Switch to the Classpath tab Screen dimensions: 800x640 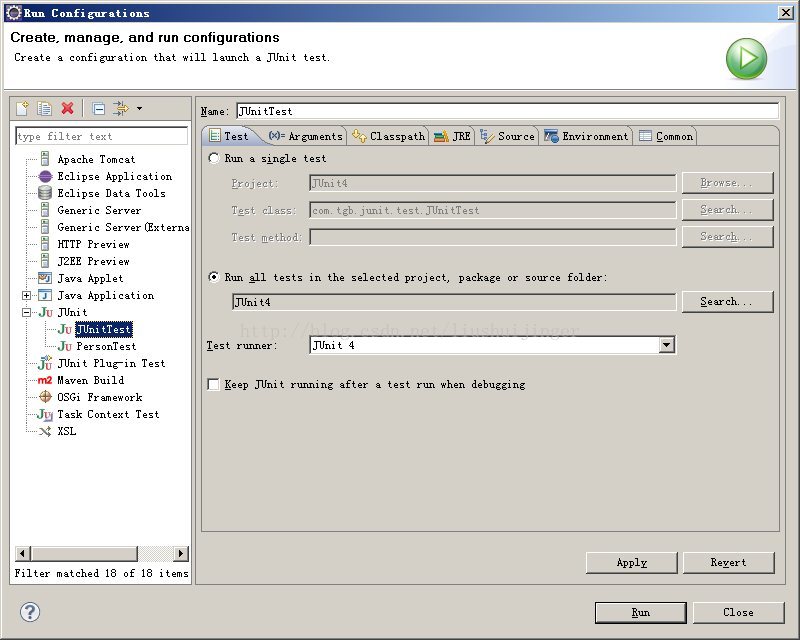(389, 136)
